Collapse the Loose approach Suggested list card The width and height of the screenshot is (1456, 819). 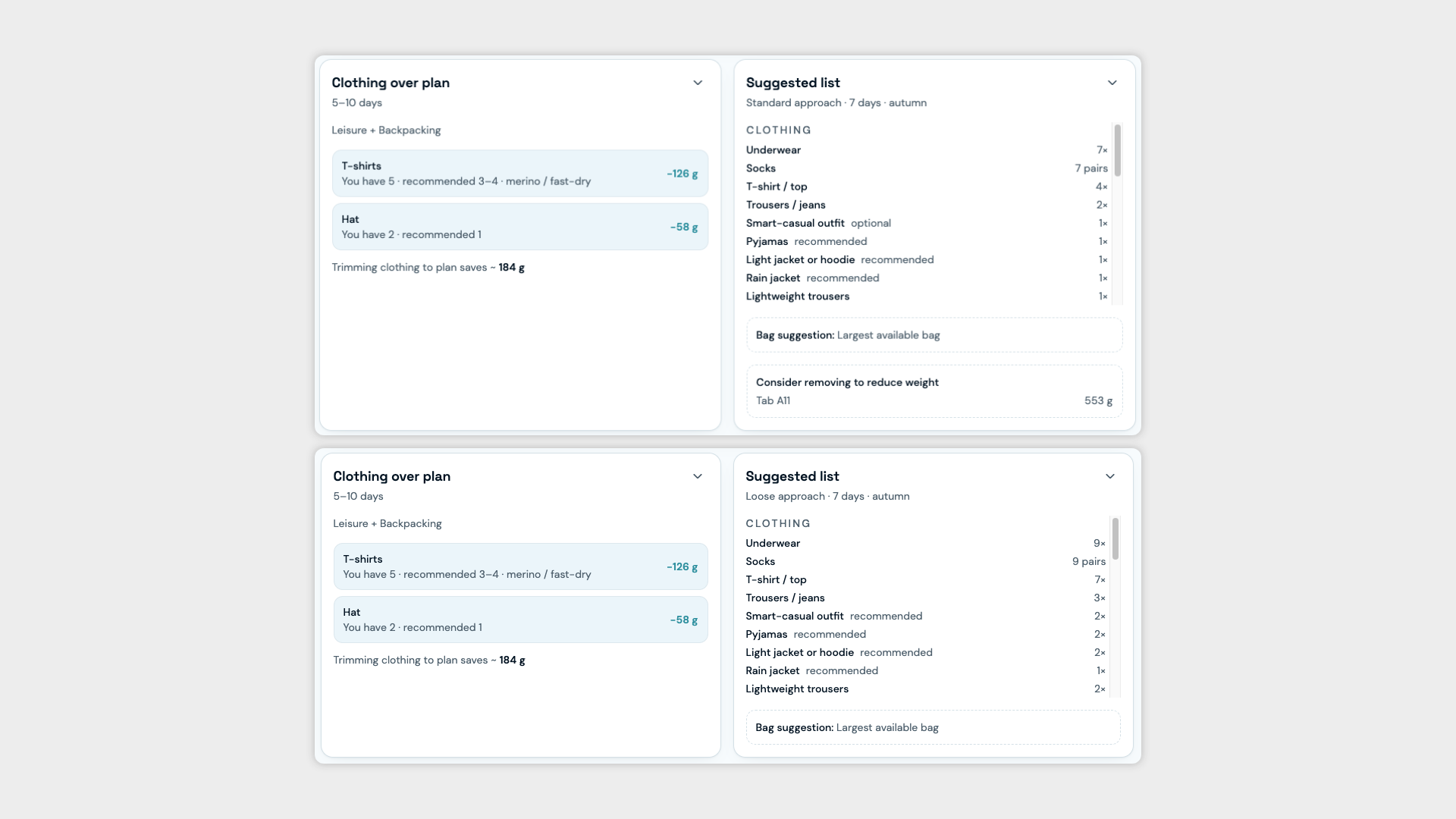pos(1109,476)
